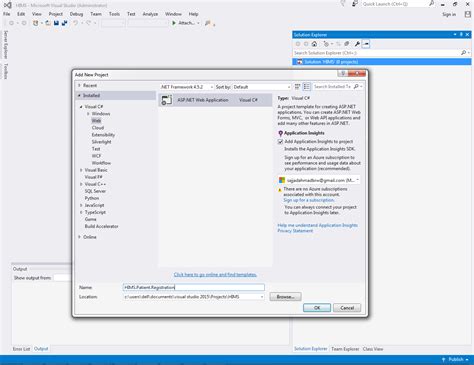This screenshot has width=474, height=365.
Task: Click the Browse... button
Action: pyautogui.click(x=286, y=297)
